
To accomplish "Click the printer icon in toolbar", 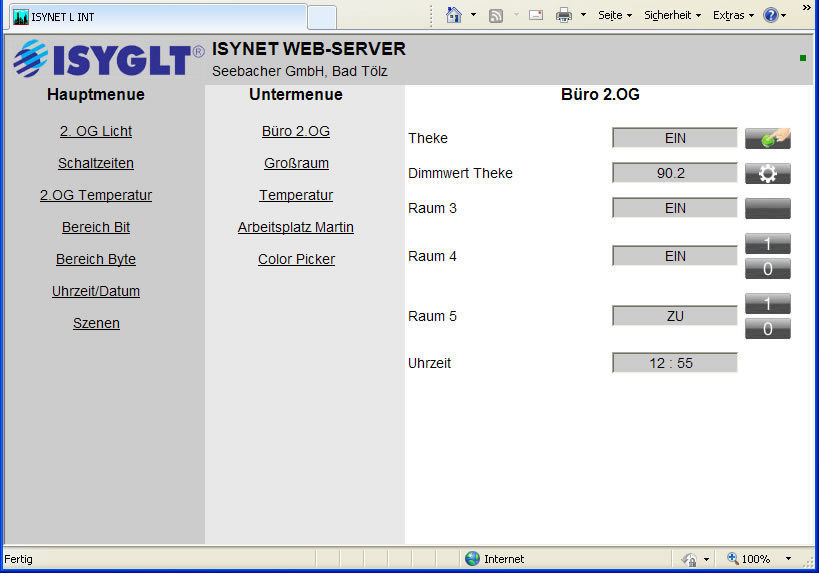I will click(x=564, y=15).
